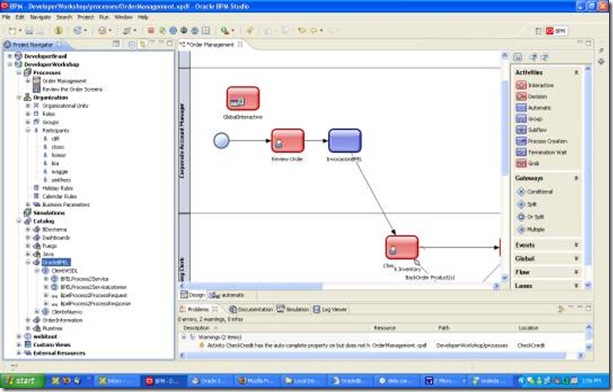Open the Log Viewer tab
Screen dimensions: 613x392
pyautogui.click(x=330, y=309)
